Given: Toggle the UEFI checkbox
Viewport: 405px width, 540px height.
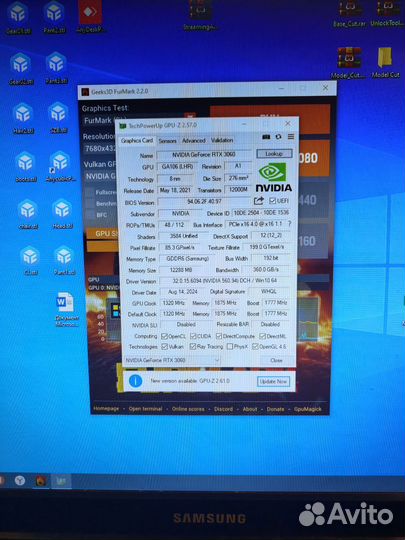Looking at the screenshot, I should [272, 200].
